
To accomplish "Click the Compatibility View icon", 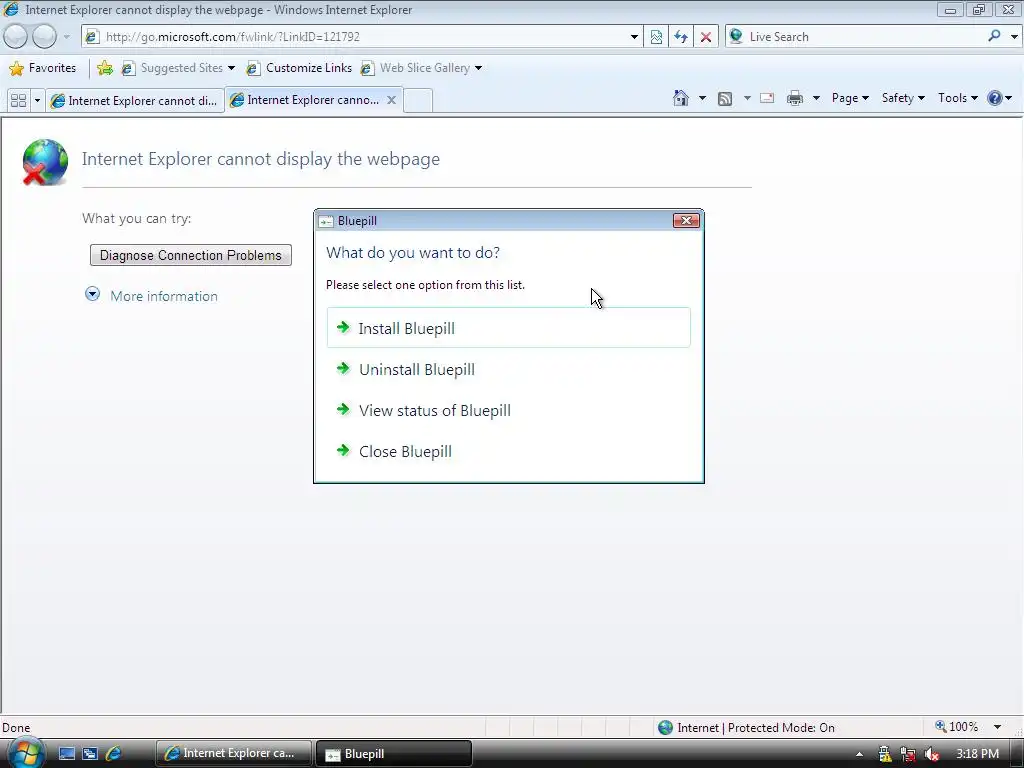I will 656,37.
